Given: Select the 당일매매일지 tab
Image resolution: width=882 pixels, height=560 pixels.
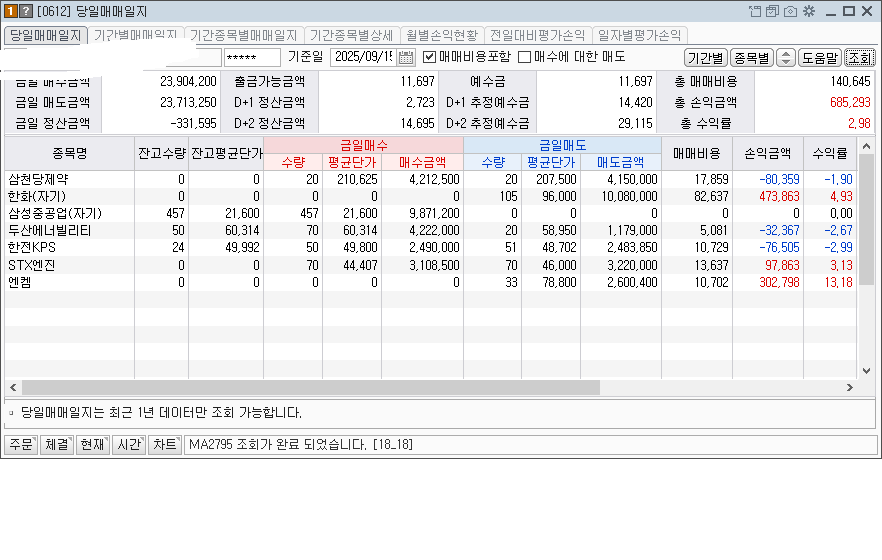Looking at the screenshot, I should pyautogui.click(x=46, y=35).
